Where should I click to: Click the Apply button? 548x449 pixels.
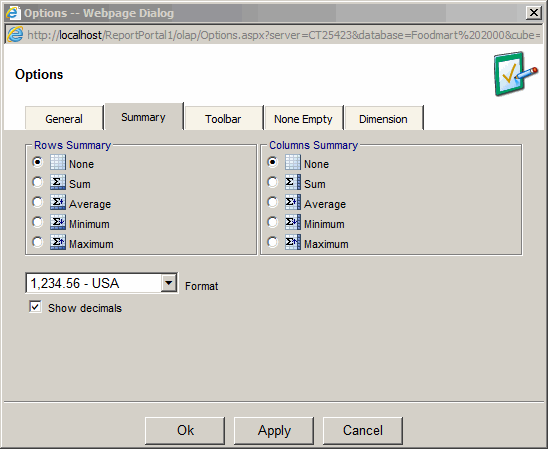click(x=274, y=430)
